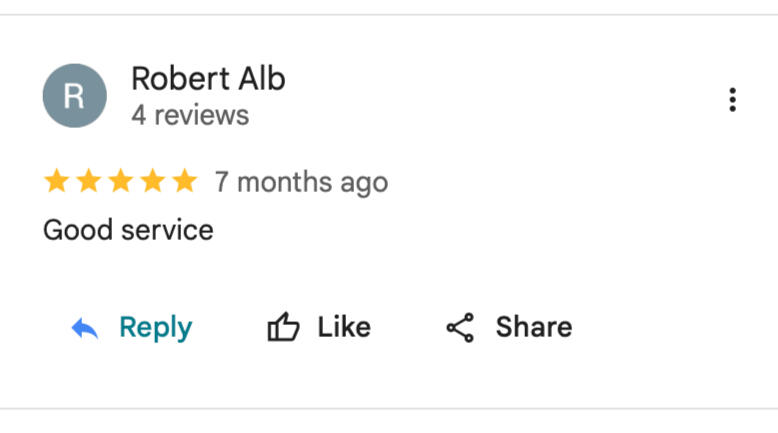This screenshot has width=778, height=433.
Task: Click the surname Alb in the reviewer name
Action: [x=261, y=78]
